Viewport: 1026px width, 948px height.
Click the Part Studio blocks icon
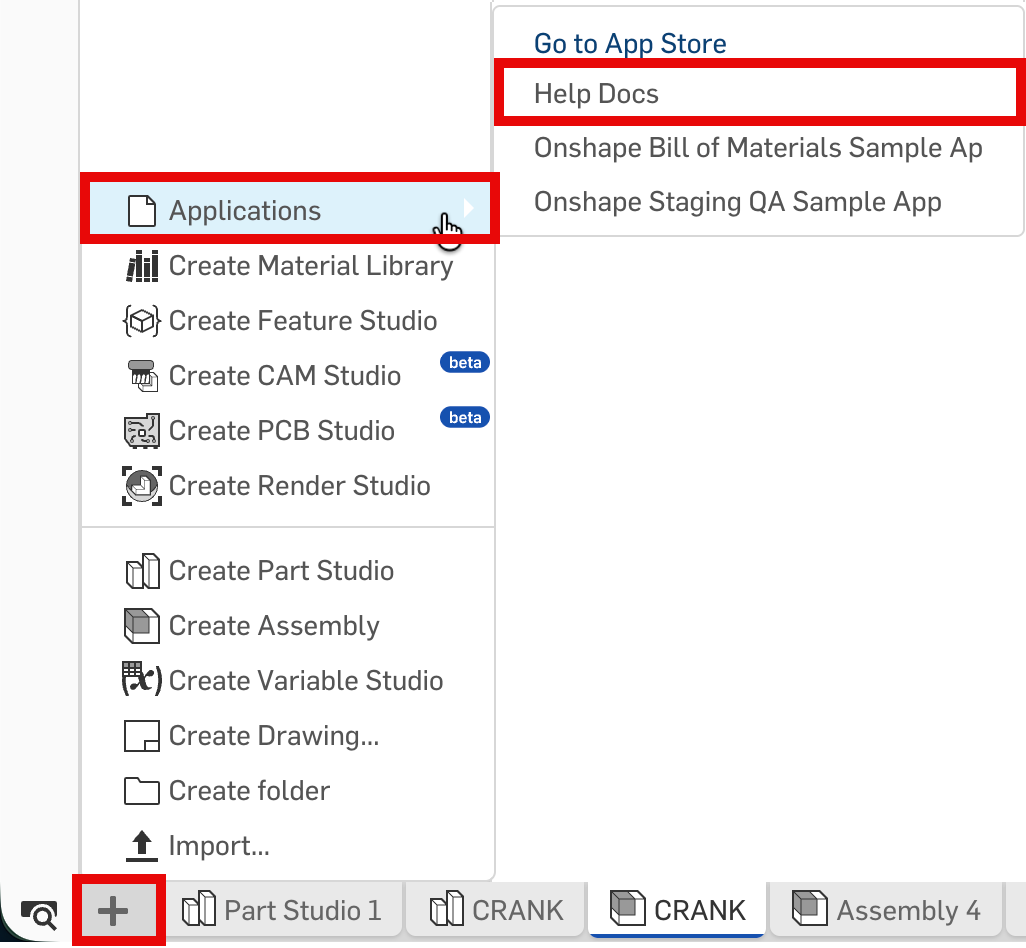coord(142,571)
